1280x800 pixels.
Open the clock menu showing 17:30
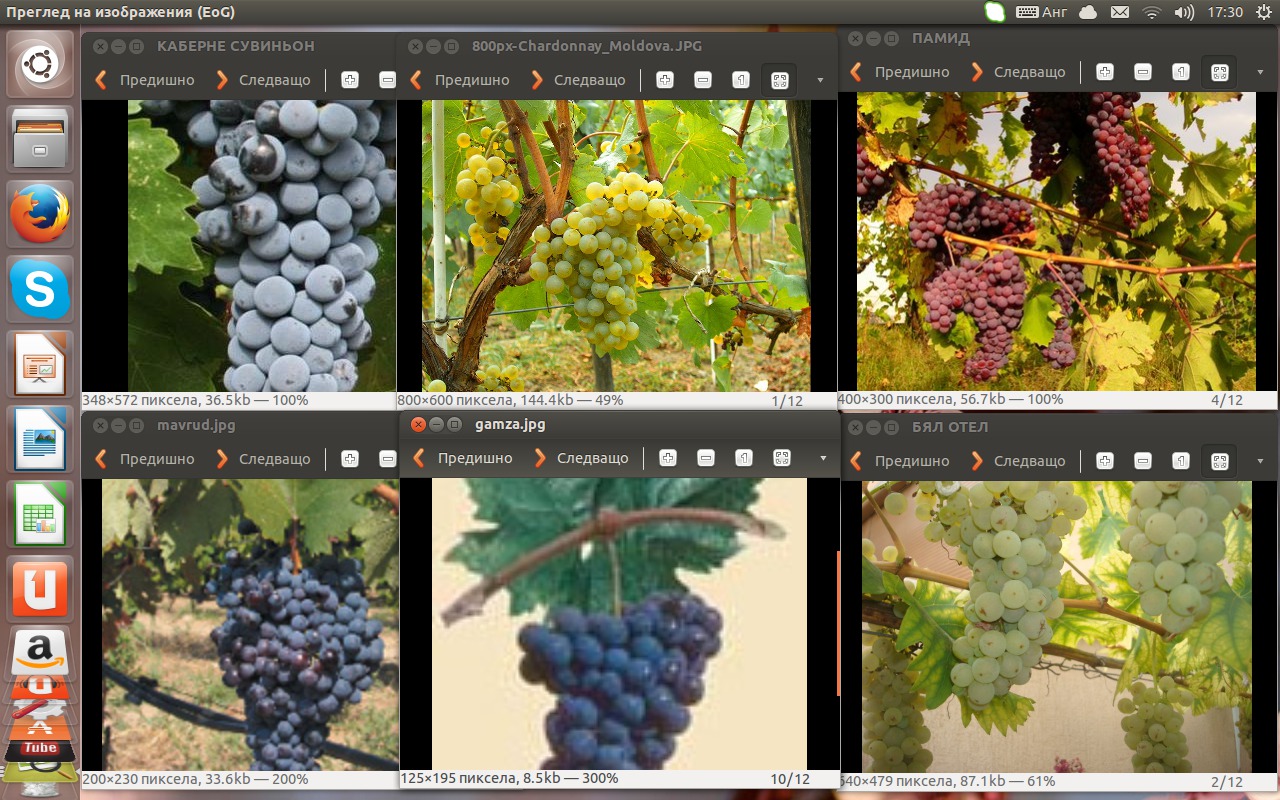(x=1225, y=12)
